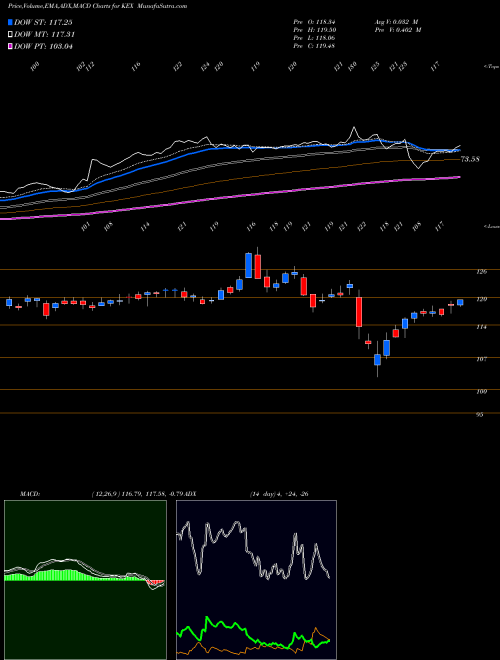Click the 'Pre C: 119.48' value
Screen dimensions: 500x660
314,46
